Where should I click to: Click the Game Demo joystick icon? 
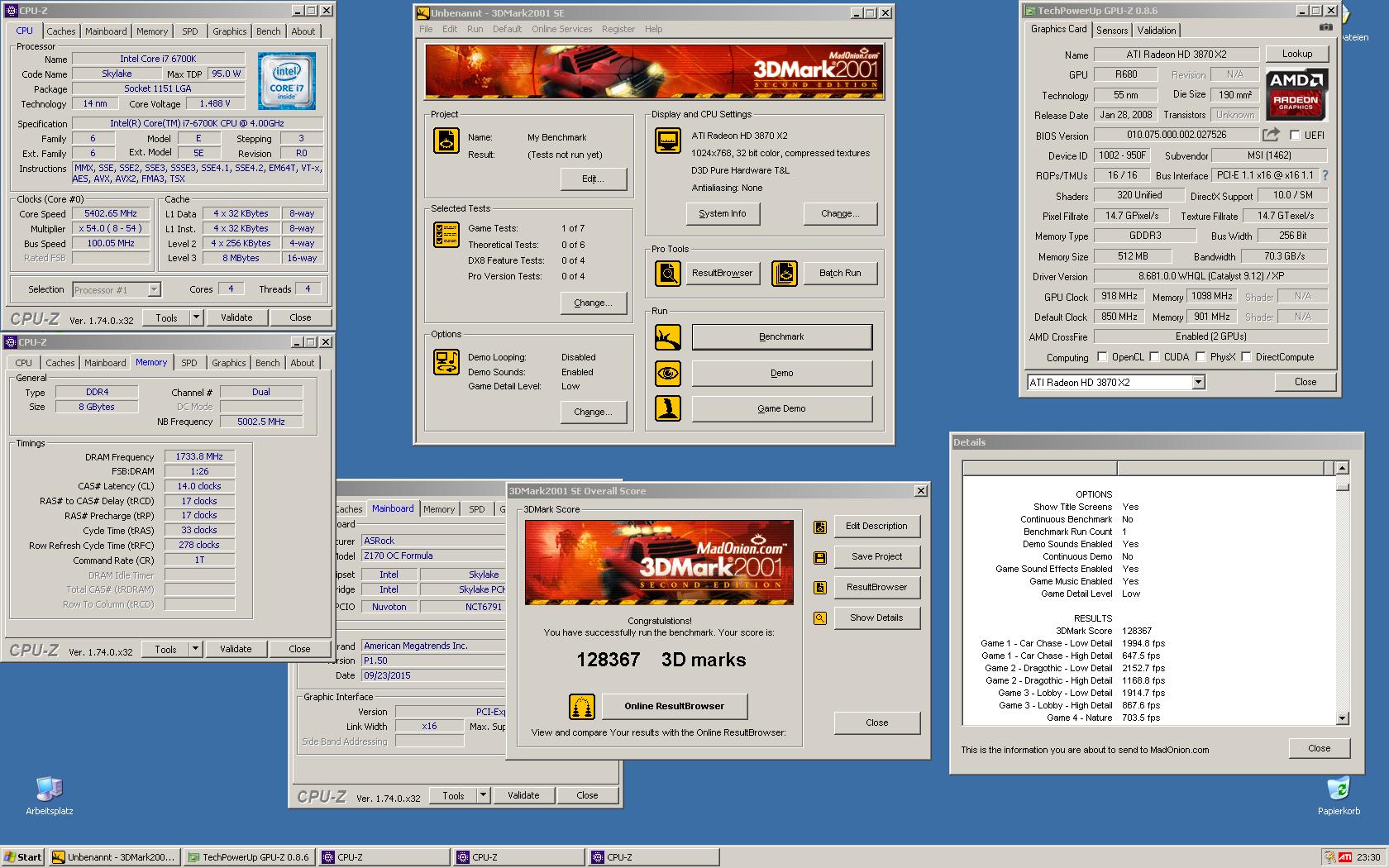pos(668,408)
